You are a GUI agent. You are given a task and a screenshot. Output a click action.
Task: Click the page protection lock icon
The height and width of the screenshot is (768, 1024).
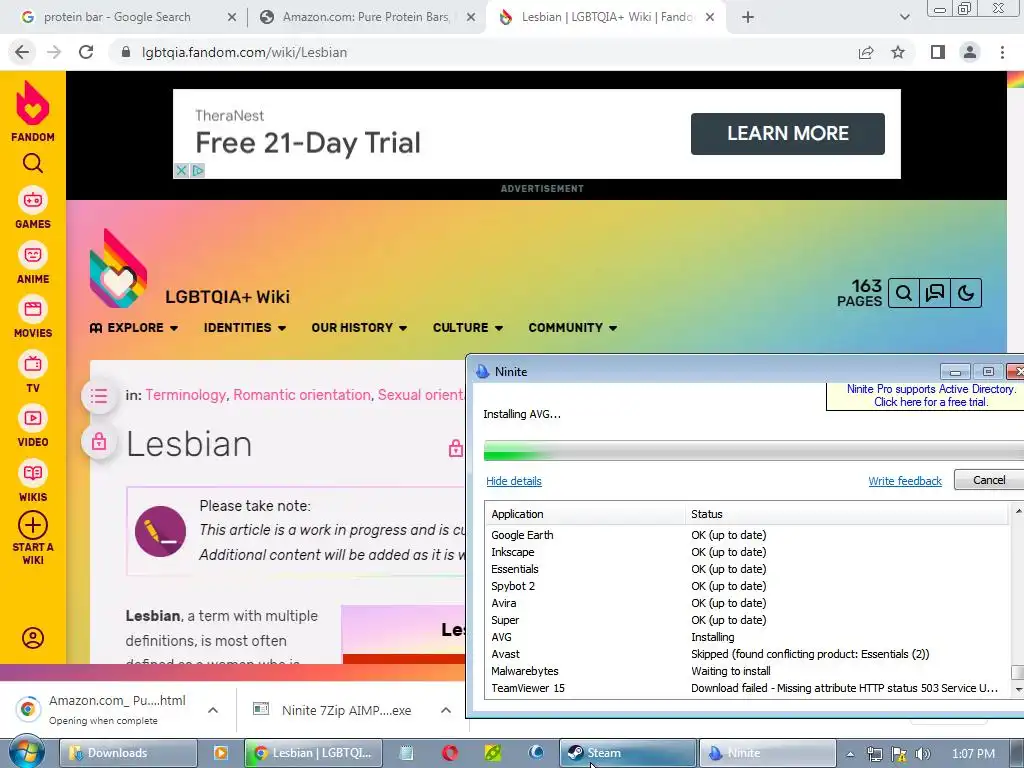[x=99, y=442]
